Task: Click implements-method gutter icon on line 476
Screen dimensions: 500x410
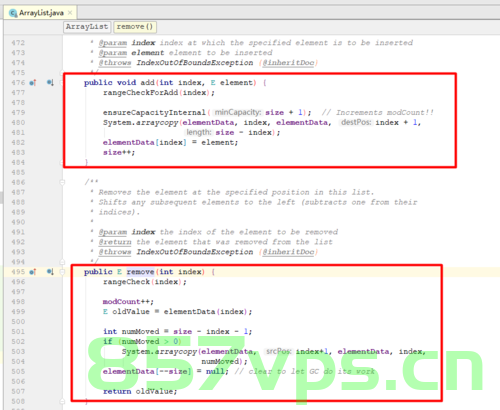Action: tap(33, 82)
